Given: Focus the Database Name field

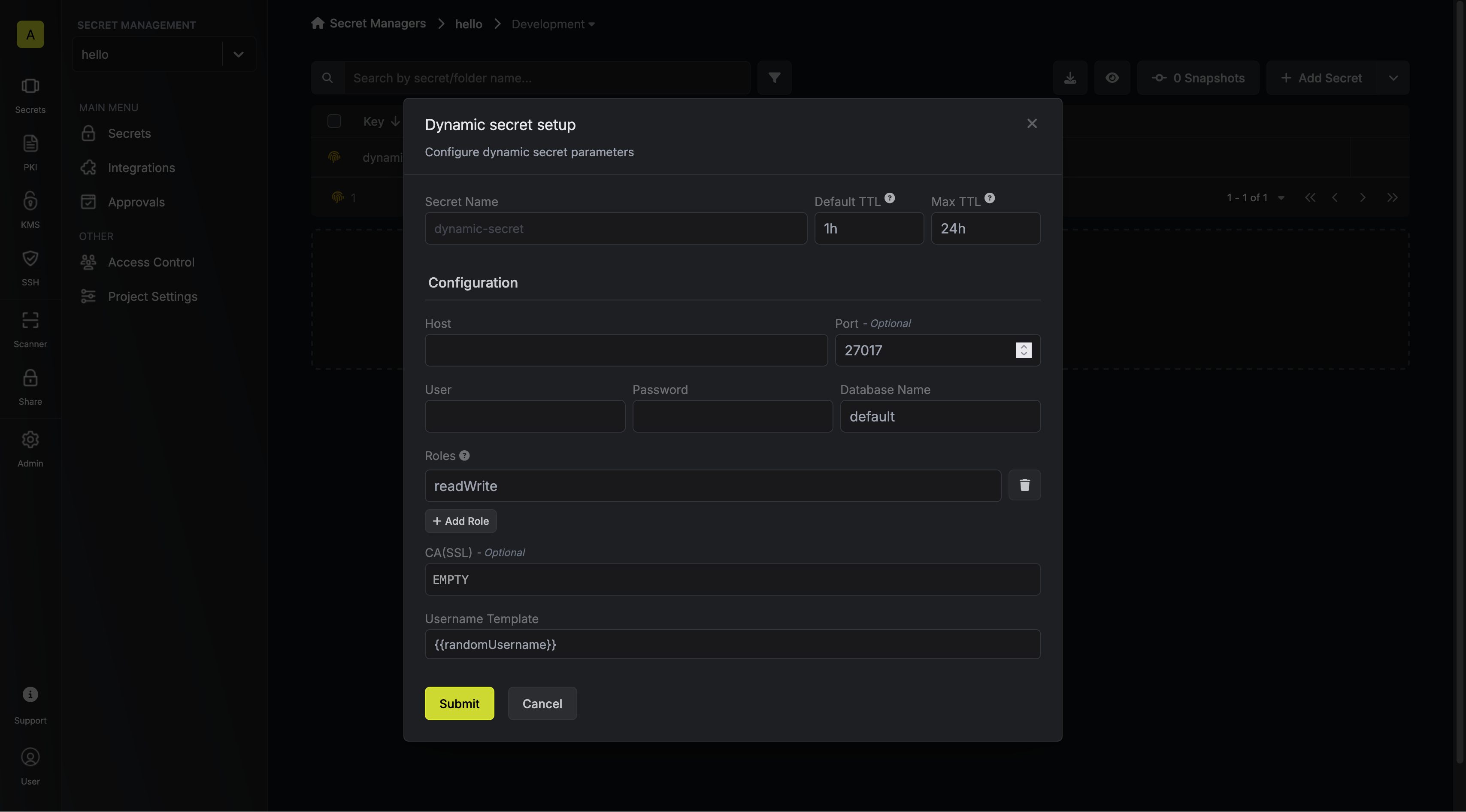Looking at the screenshot, I should pyautogui.click(x=940, y=416).
